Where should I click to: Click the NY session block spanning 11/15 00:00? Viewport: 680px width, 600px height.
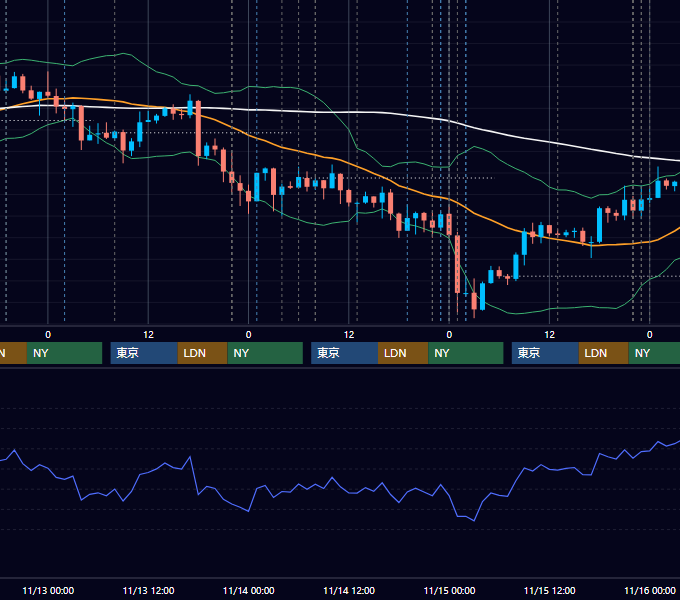coord(466,353)
